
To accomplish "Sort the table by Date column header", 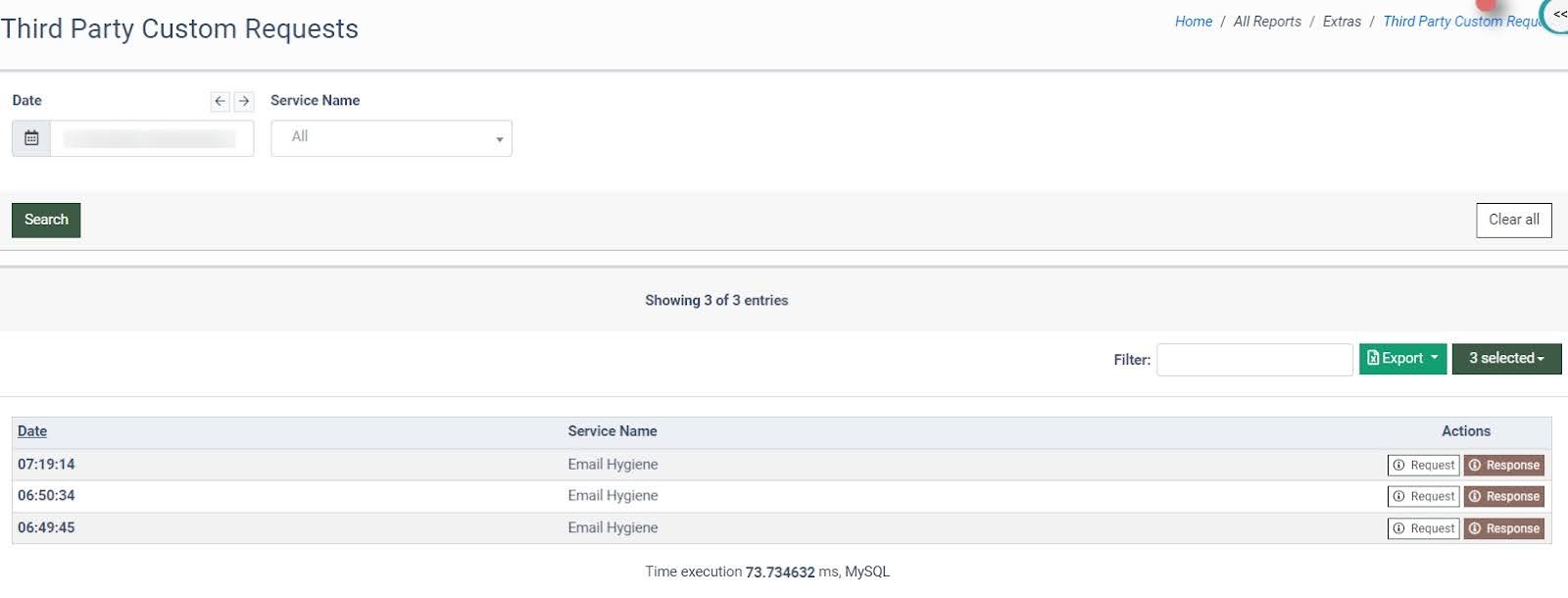I will click(x=32, y=431).
